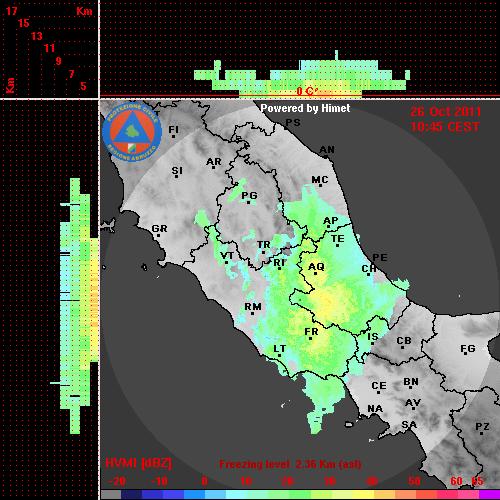Click the FG city label

tap(468, 349)
